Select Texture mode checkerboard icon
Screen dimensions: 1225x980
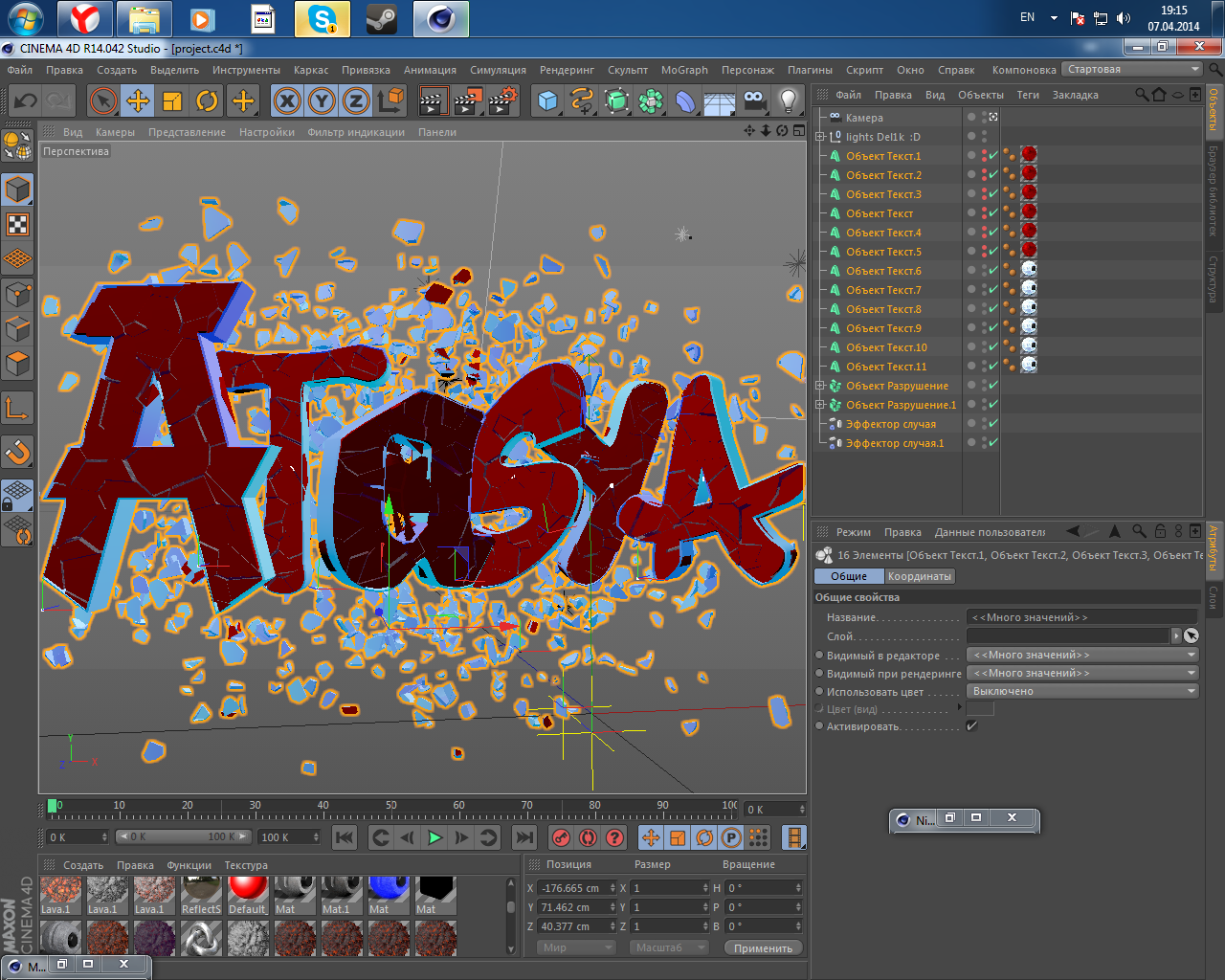click(x=17, y=224)
